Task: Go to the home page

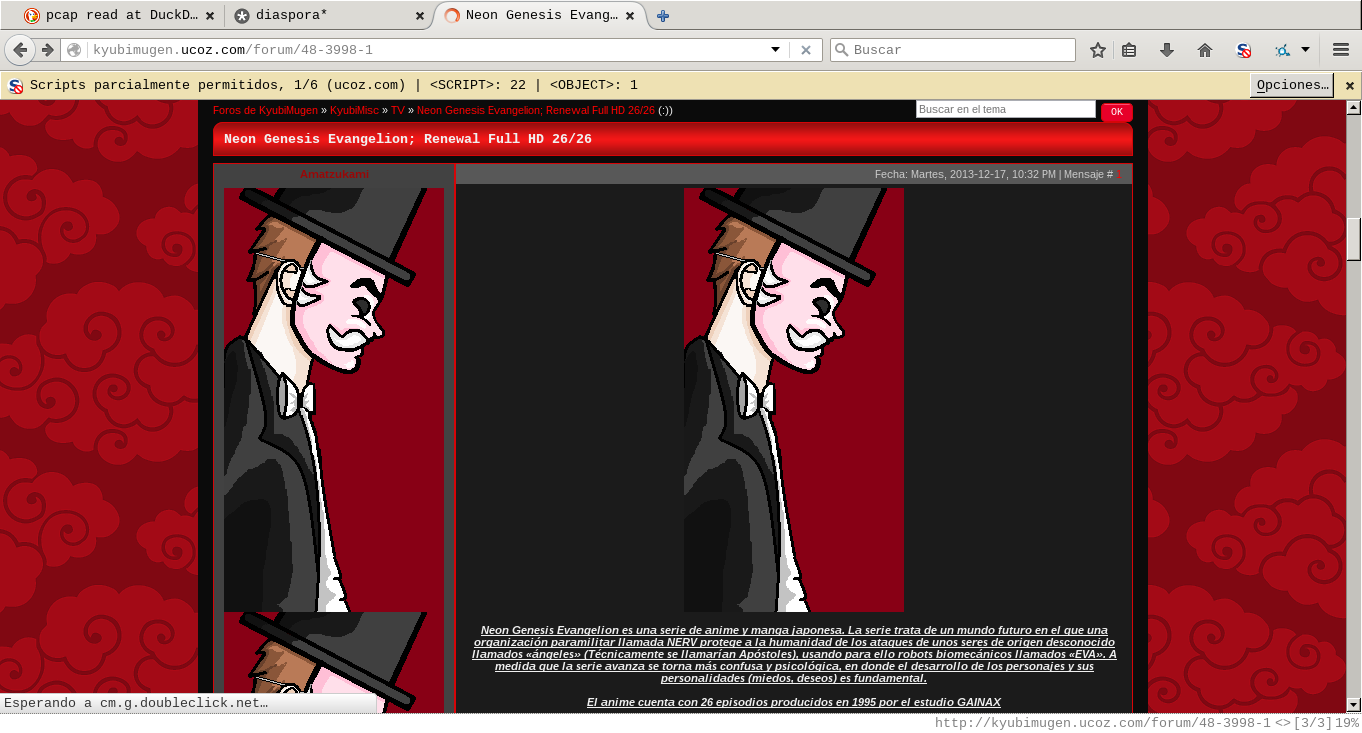Action: point(1205,50)
